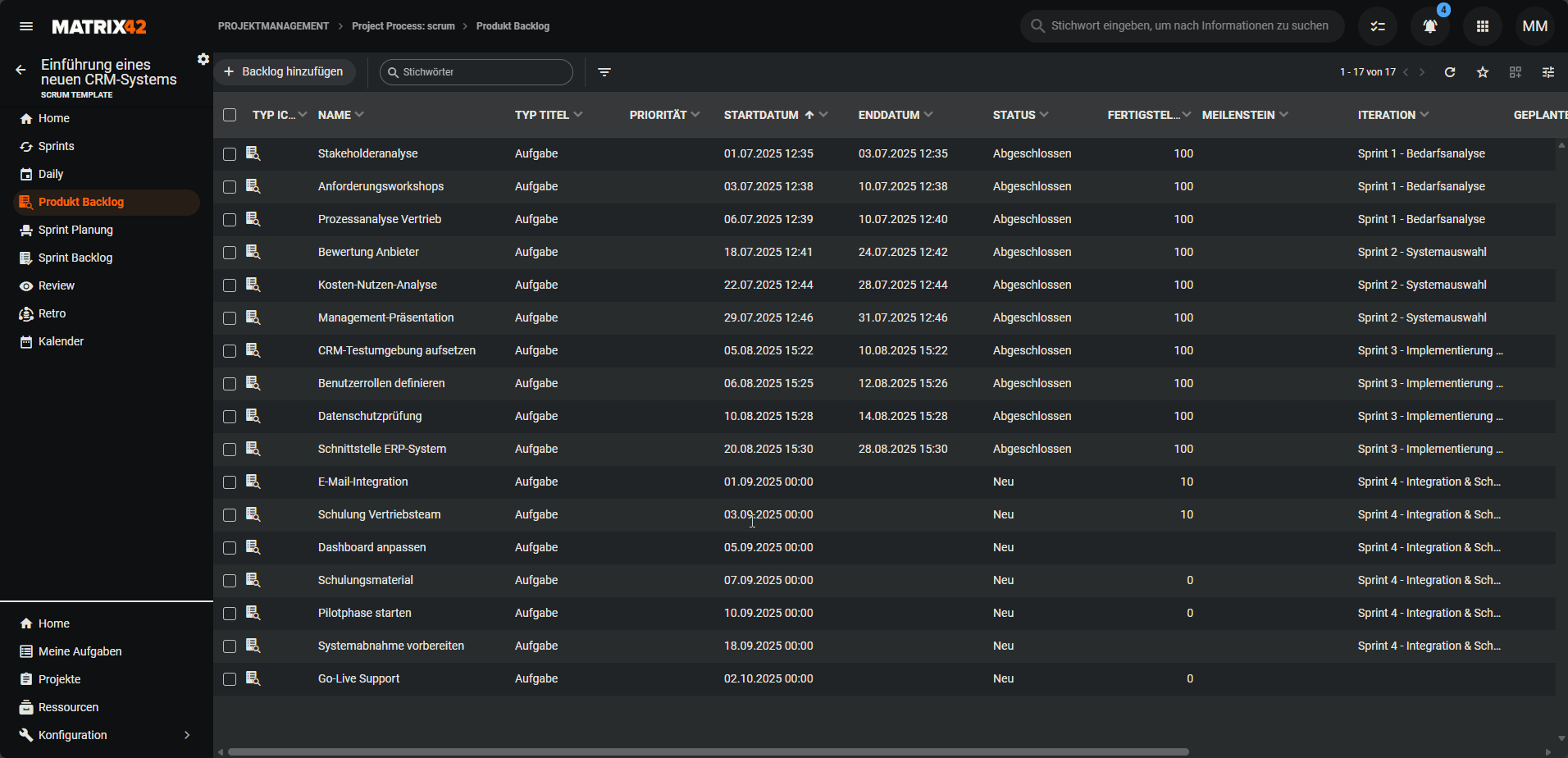Click the Backlog hinzufügen button
1568x758 pixels.
285,72
